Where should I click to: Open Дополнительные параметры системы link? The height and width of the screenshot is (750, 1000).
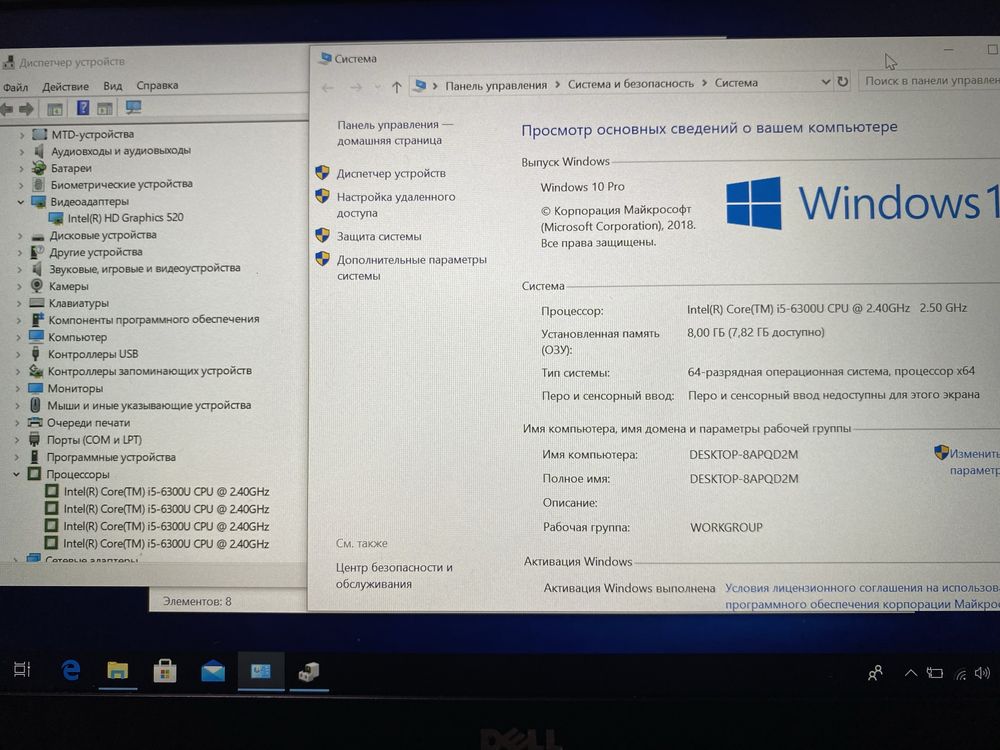click(x=411, y=268)
